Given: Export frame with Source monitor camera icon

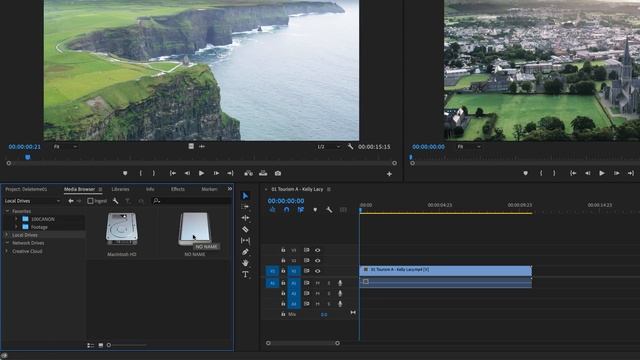Looking at the screenshot, I should click(278, 173).
